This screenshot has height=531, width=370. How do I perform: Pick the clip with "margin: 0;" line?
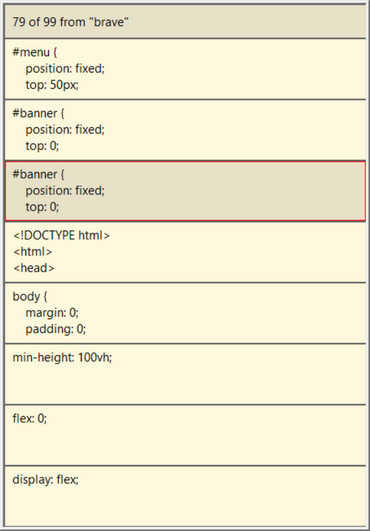point(185,313)
